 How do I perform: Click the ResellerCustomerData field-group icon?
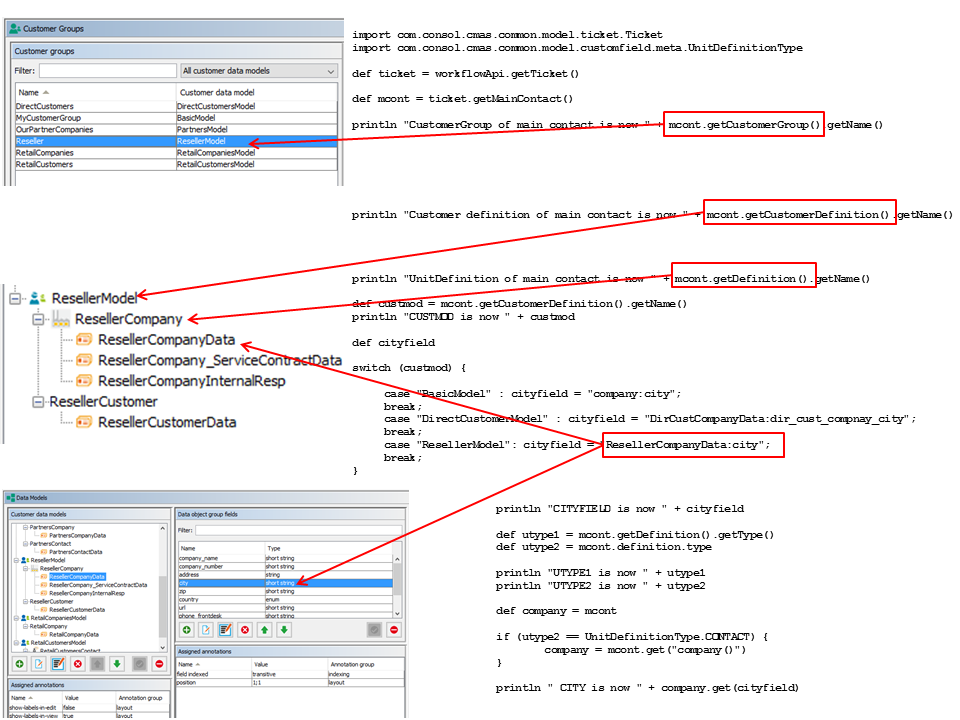(x=84, y=422)
